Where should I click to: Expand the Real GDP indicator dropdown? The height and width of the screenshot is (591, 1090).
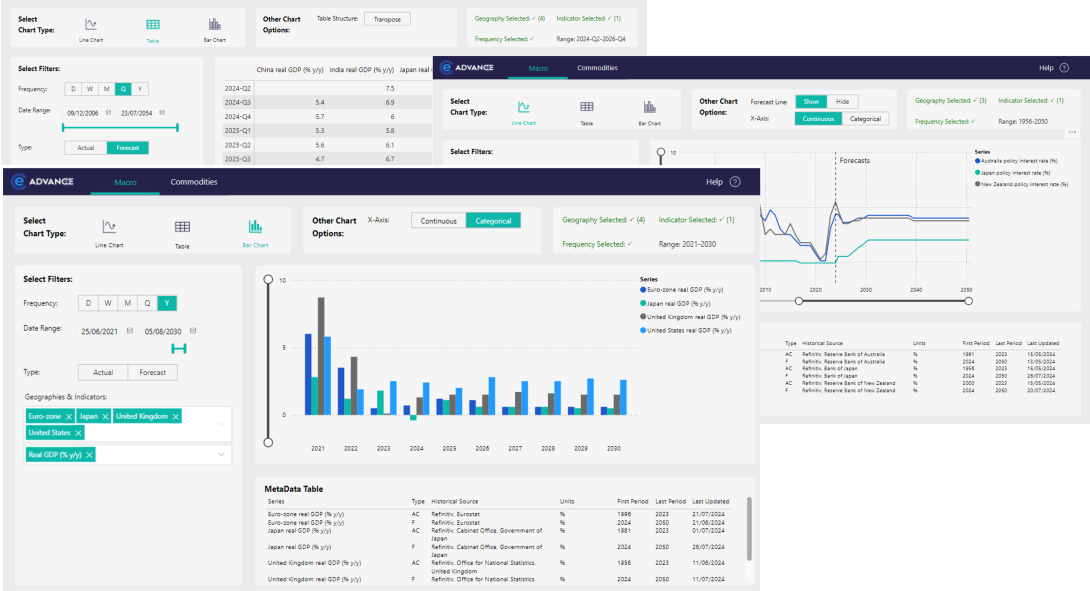(x=221, y=454)
